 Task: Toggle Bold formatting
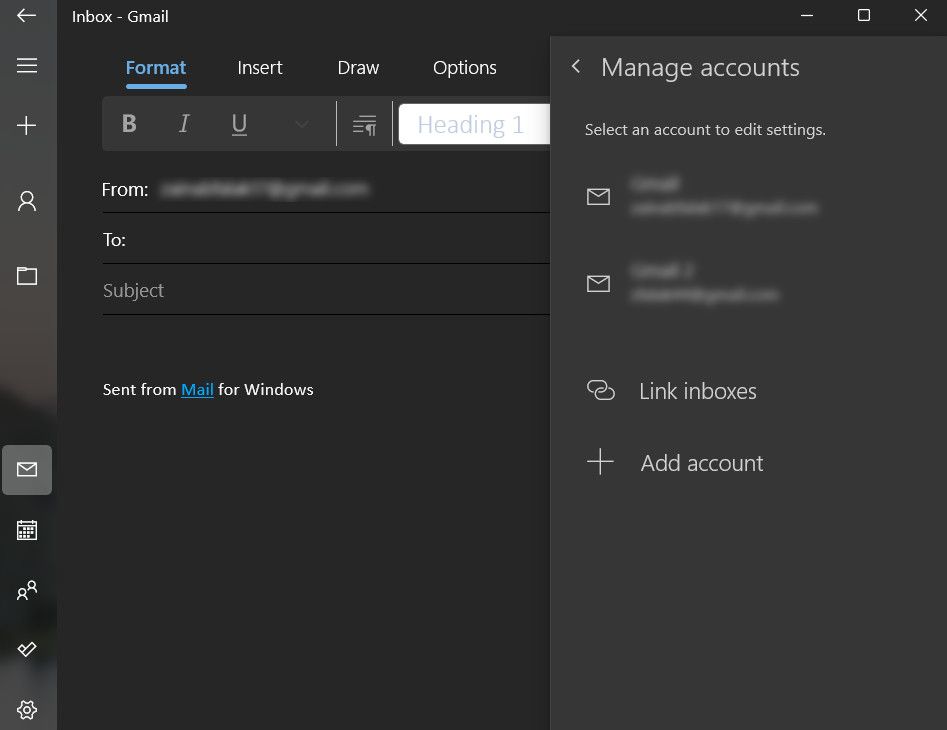pyautogui.click(x=129, y=124)
